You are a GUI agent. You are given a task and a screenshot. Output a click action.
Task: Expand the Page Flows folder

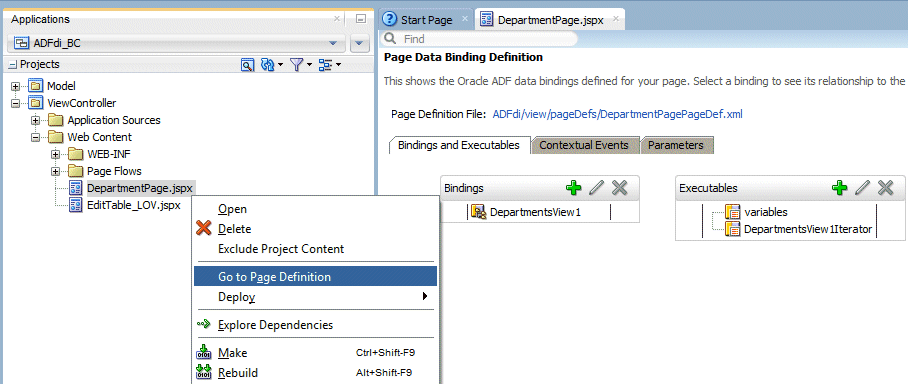pos(56,171)
